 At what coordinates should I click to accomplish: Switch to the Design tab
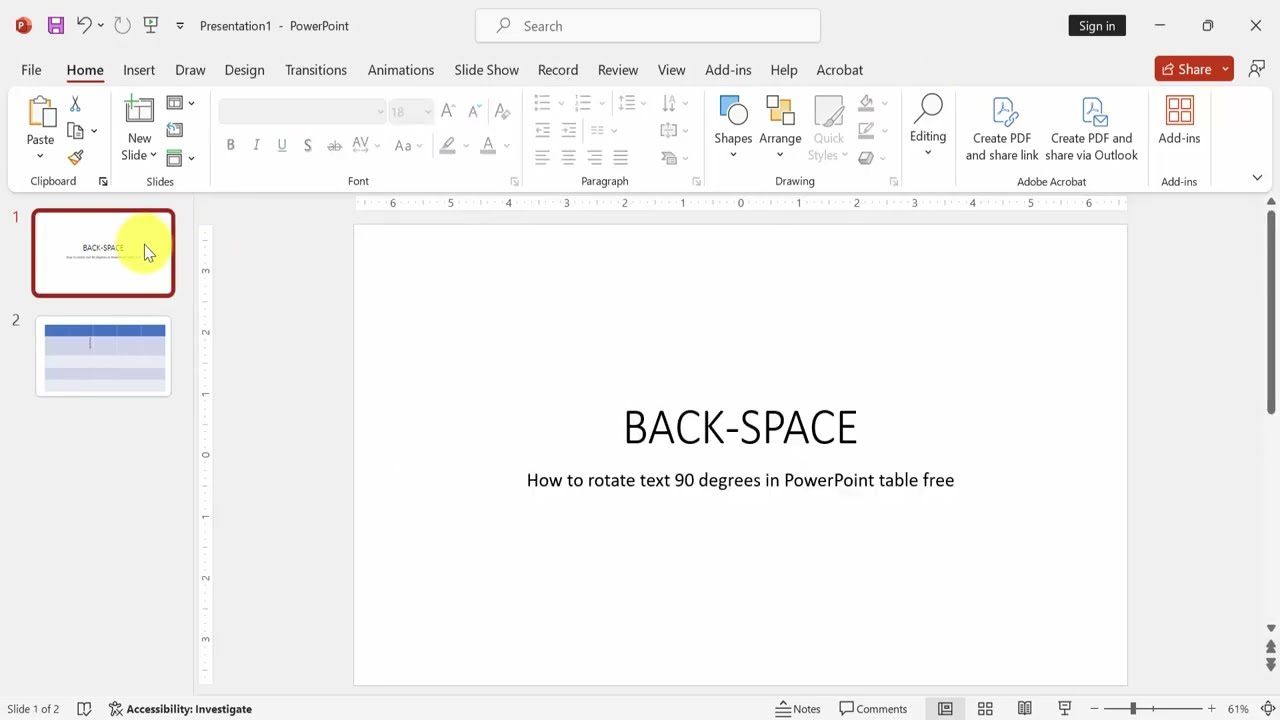point(244,70)
